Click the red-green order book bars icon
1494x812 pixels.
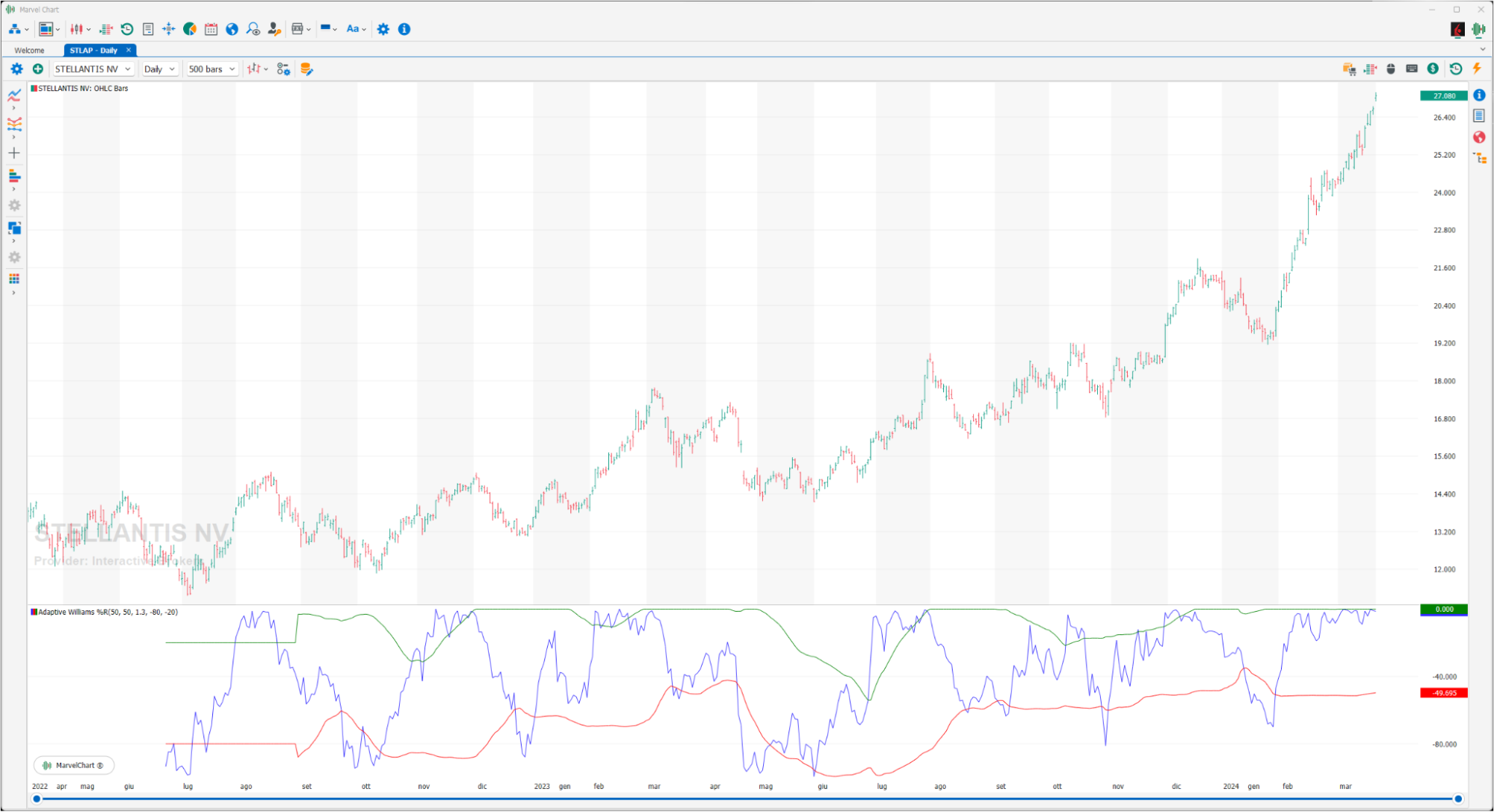[x=1370, y=69]
